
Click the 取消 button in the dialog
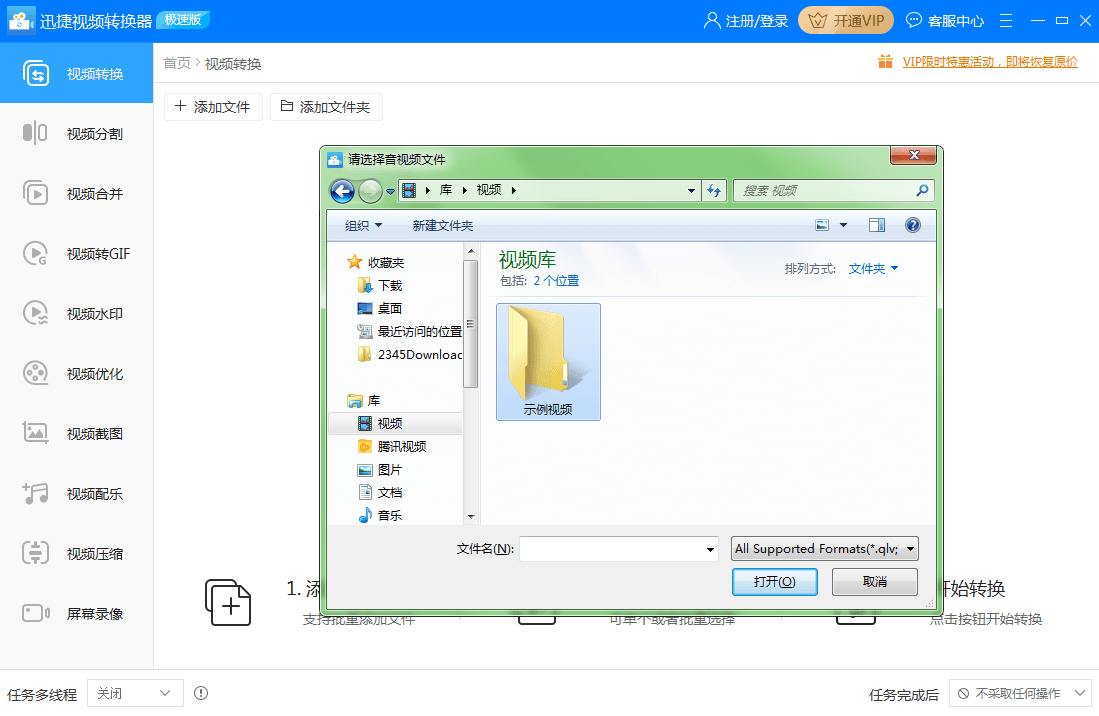(875, 581)
